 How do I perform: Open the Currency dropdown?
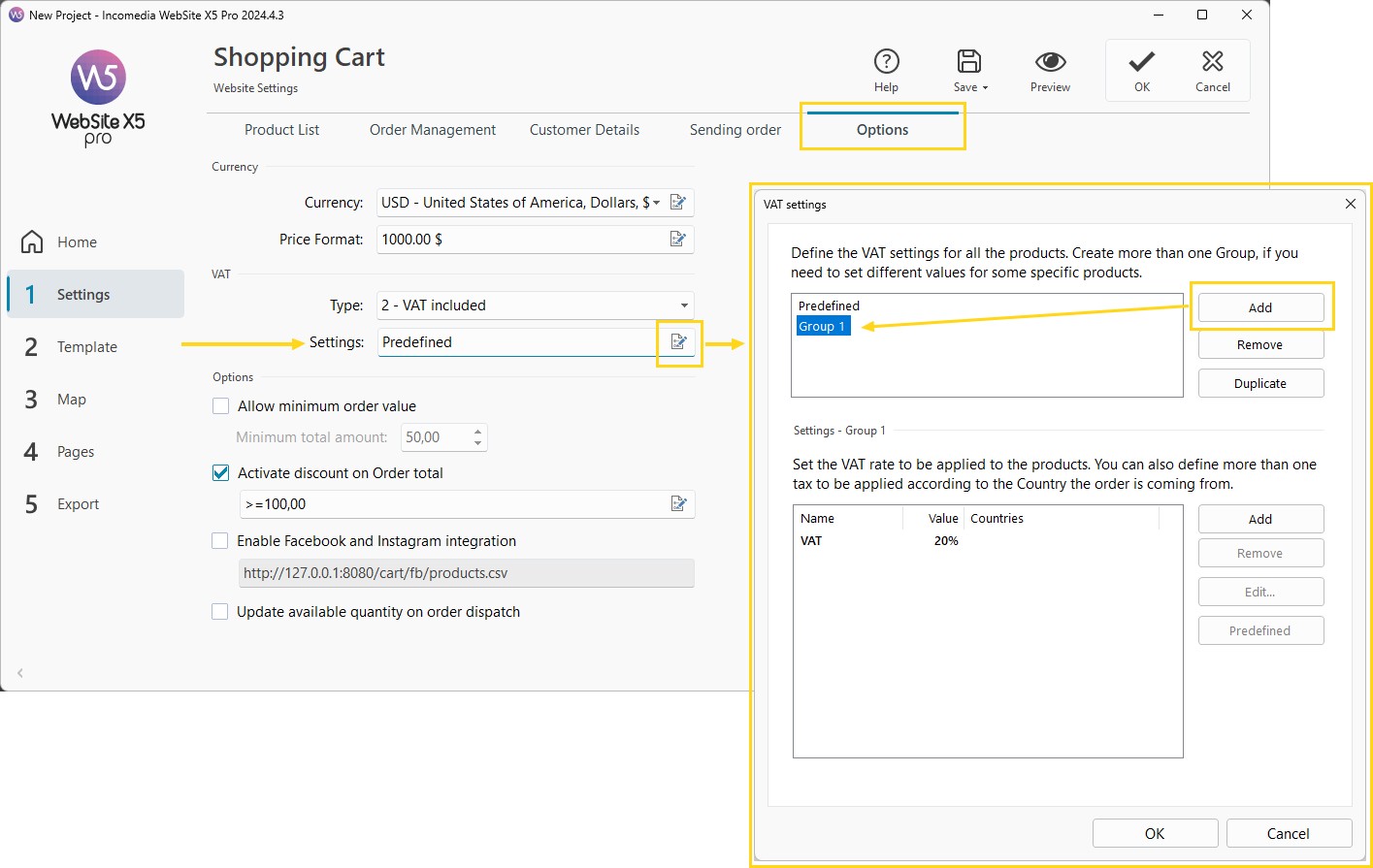tap(656, 203)
